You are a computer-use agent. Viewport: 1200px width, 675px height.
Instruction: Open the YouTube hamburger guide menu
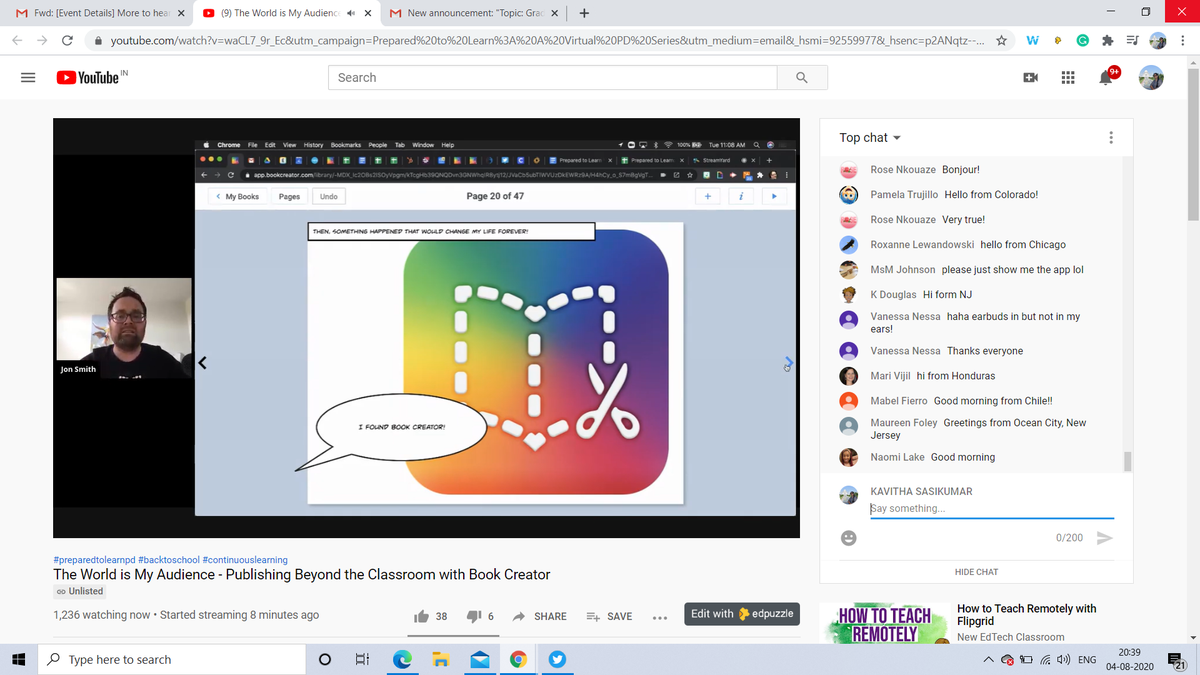pyautogui.click(x=28, y=77)
